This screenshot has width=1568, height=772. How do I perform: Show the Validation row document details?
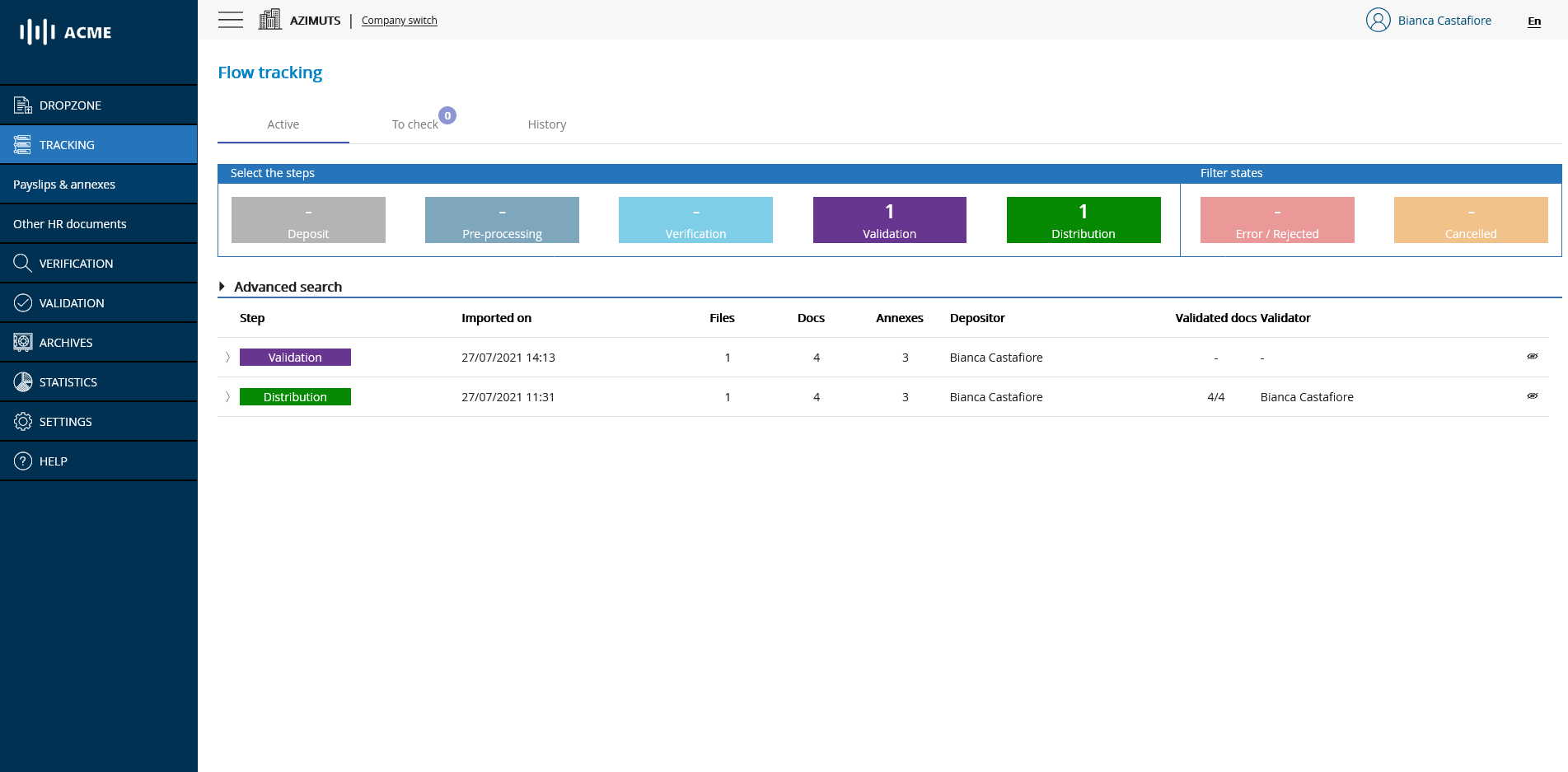[1532, 356]
